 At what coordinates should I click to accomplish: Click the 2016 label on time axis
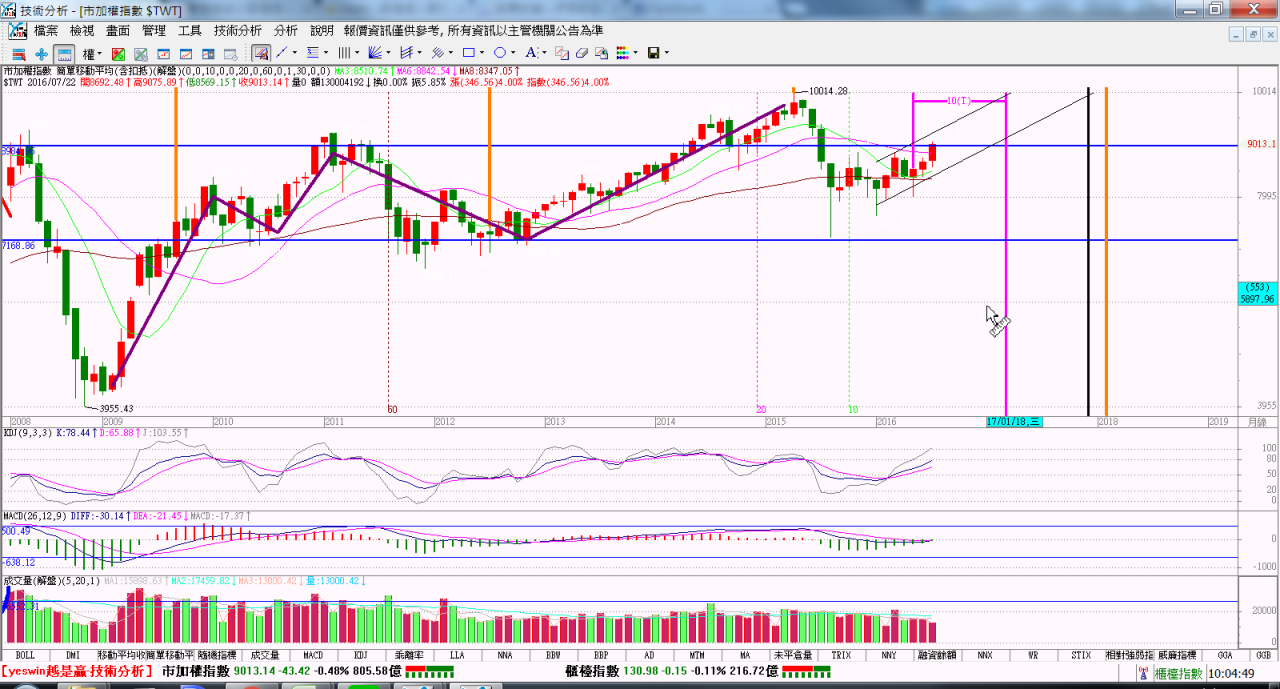coord(886,422)
